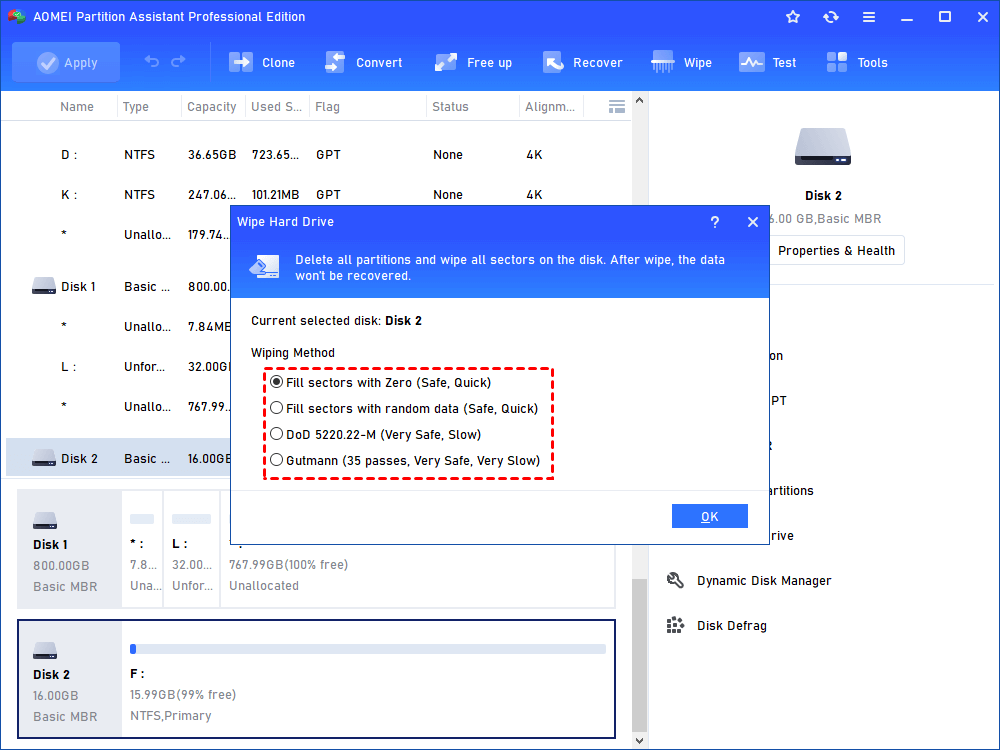Select the 7.84MB unallocated row
Screen dimensions: 1000x750
[119, 327]
